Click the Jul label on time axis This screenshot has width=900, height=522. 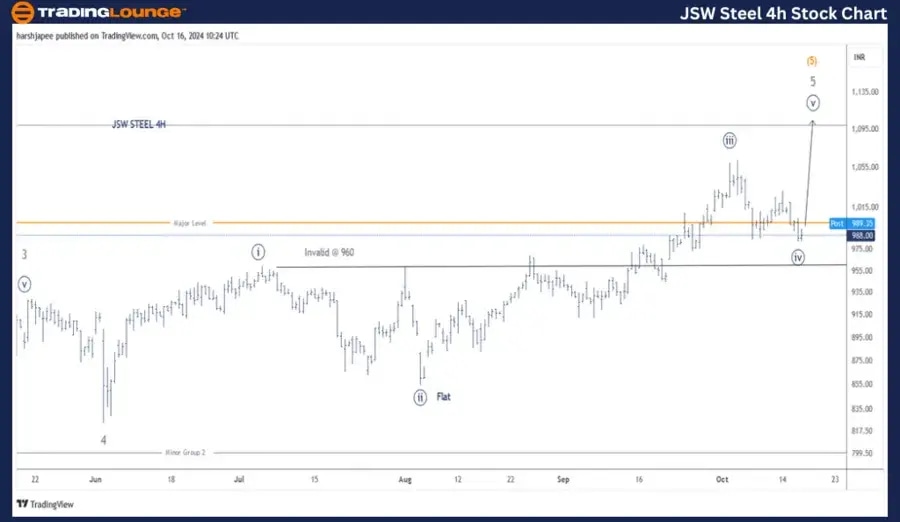pos(239,480)
